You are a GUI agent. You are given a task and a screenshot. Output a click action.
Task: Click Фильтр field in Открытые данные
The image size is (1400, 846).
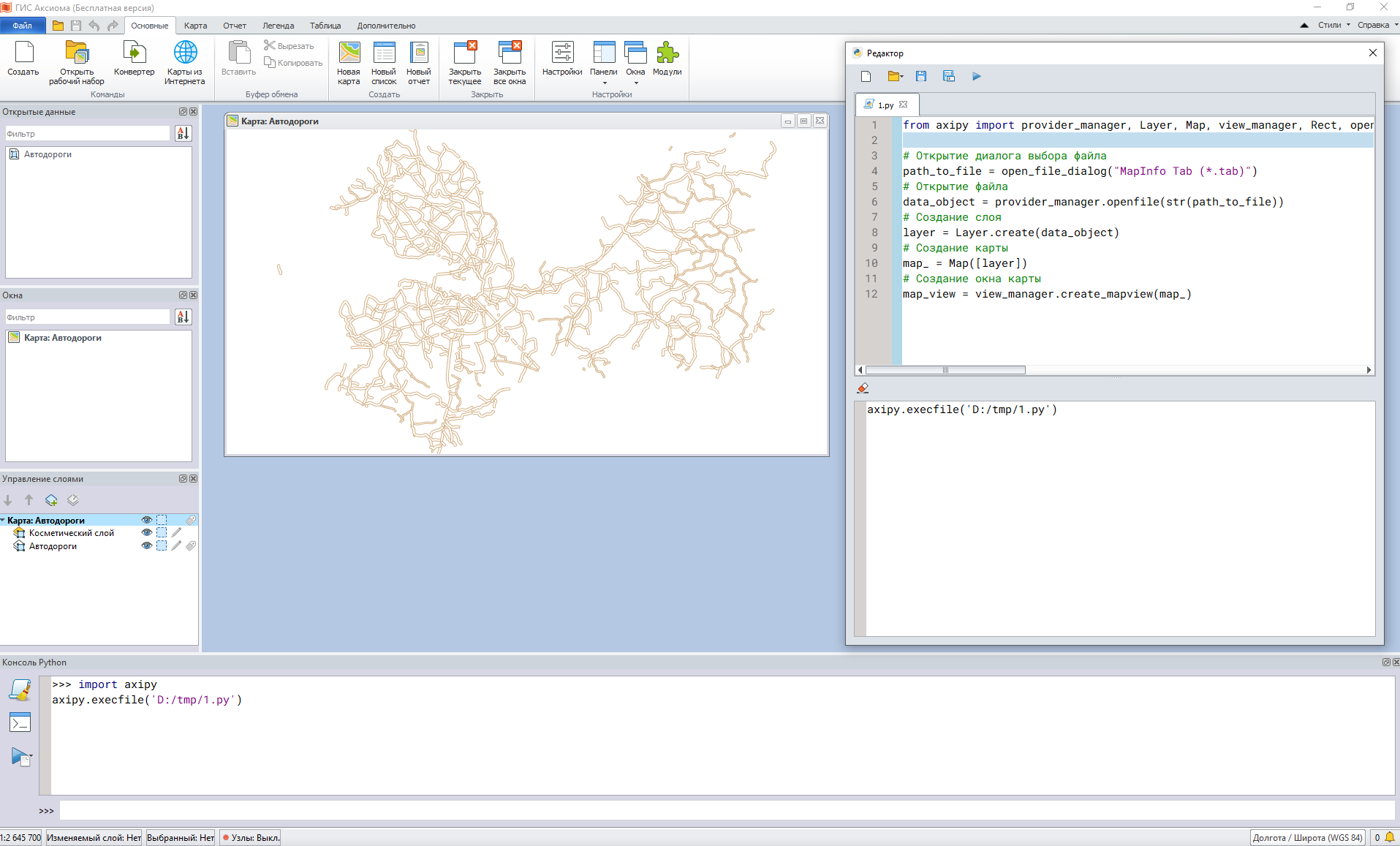pyautogui.click(x=88, y=133)
